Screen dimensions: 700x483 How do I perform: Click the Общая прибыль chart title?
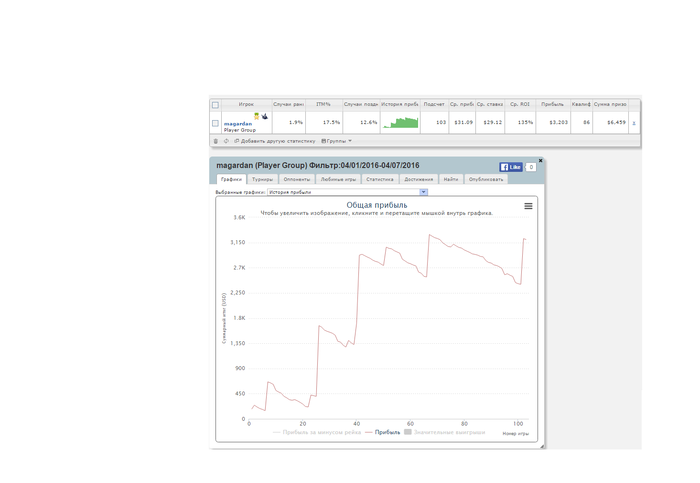coord(377,205)
